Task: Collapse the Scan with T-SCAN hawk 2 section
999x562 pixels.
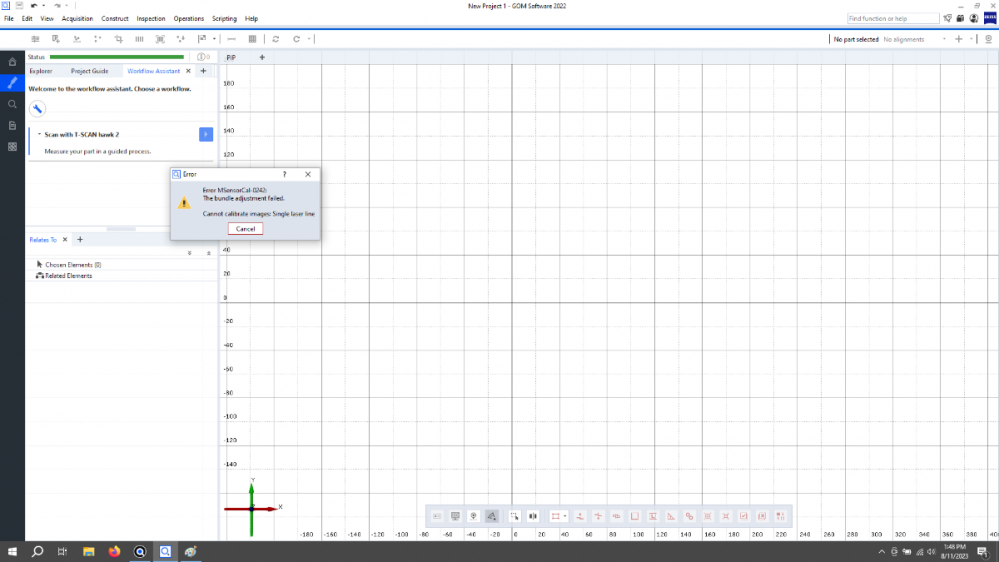Action: (x=39, y=134)
